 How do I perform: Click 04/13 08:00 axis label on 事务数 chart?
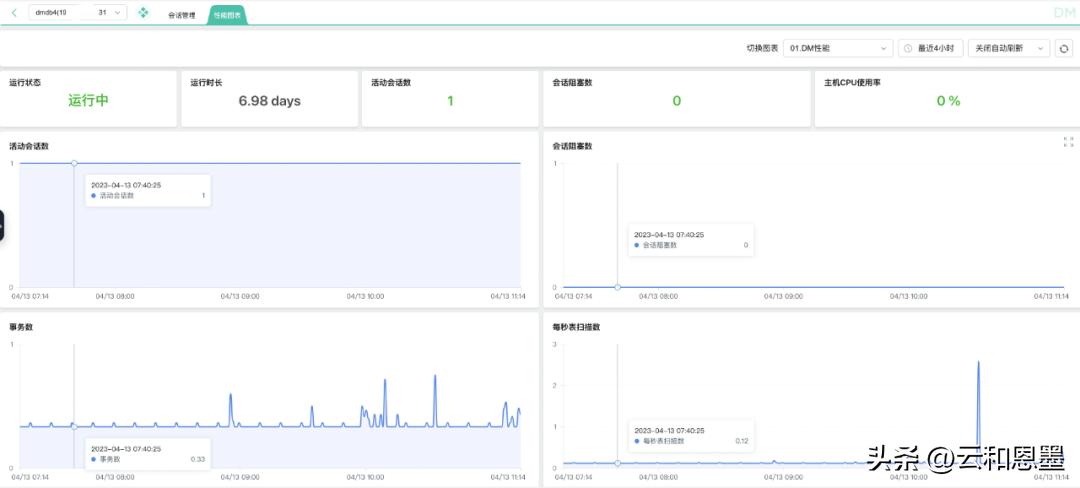[x=114, y=477]
